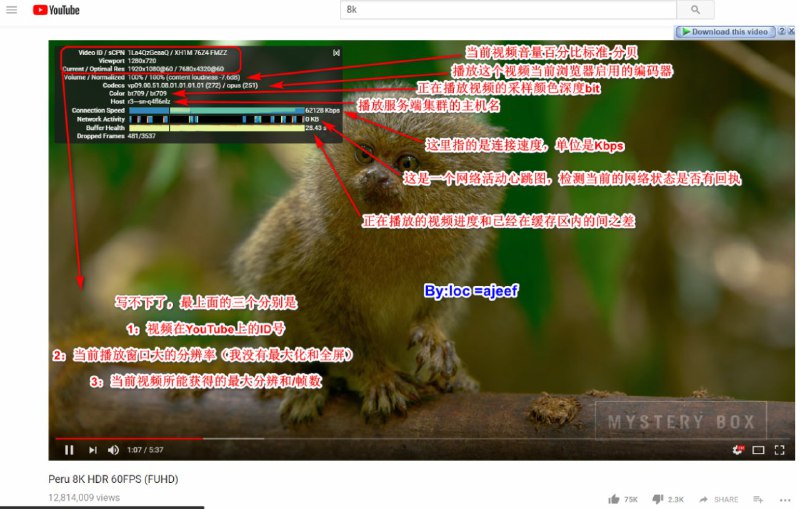Open the YouTube hamburger guide menu
The height and width of the screenshot is (509, 800).
[12, 9]
